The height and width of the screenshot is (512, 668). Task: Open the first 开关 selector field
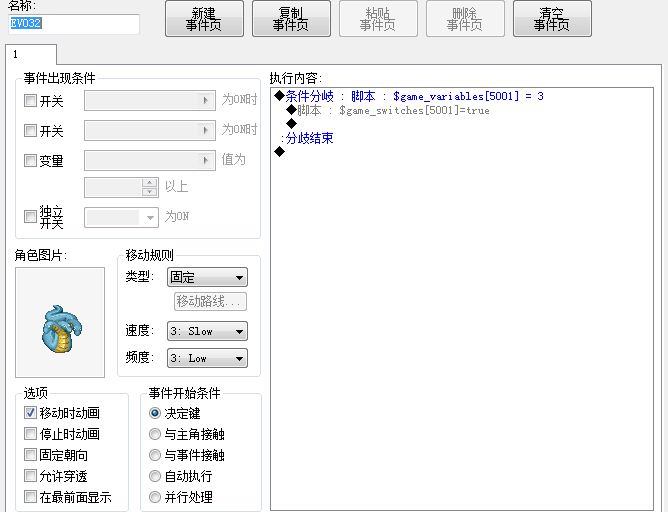pyautogui.click(x=150, y=101)
